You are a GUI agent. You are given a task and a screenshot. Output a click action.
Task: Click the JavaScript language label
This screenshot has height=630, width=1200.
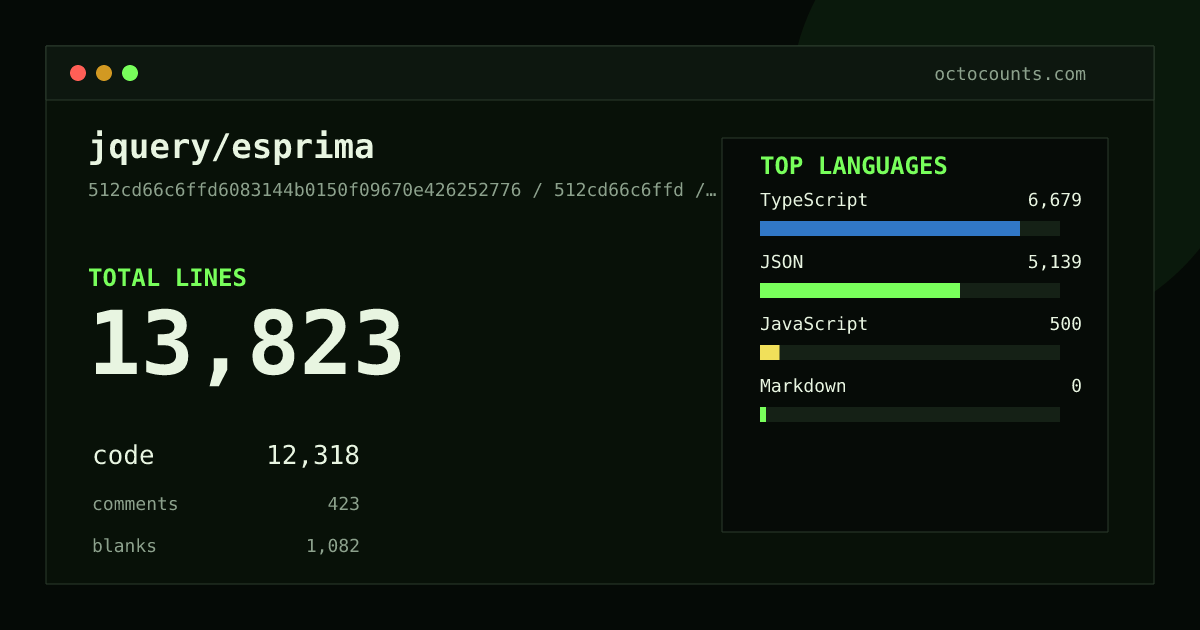click(x=814, y=324)
